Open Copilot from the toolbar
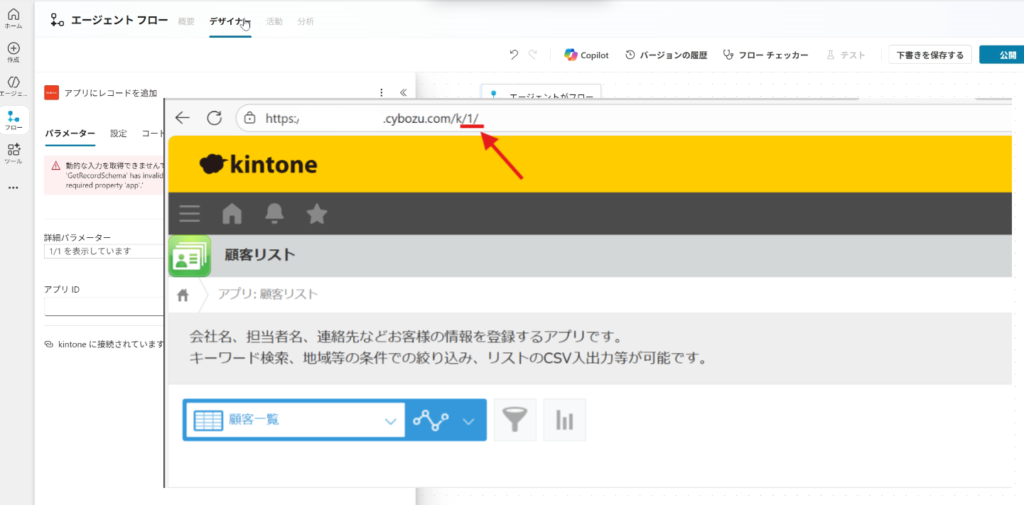The width and height of the screenshot is (1024, 505). 586,55
